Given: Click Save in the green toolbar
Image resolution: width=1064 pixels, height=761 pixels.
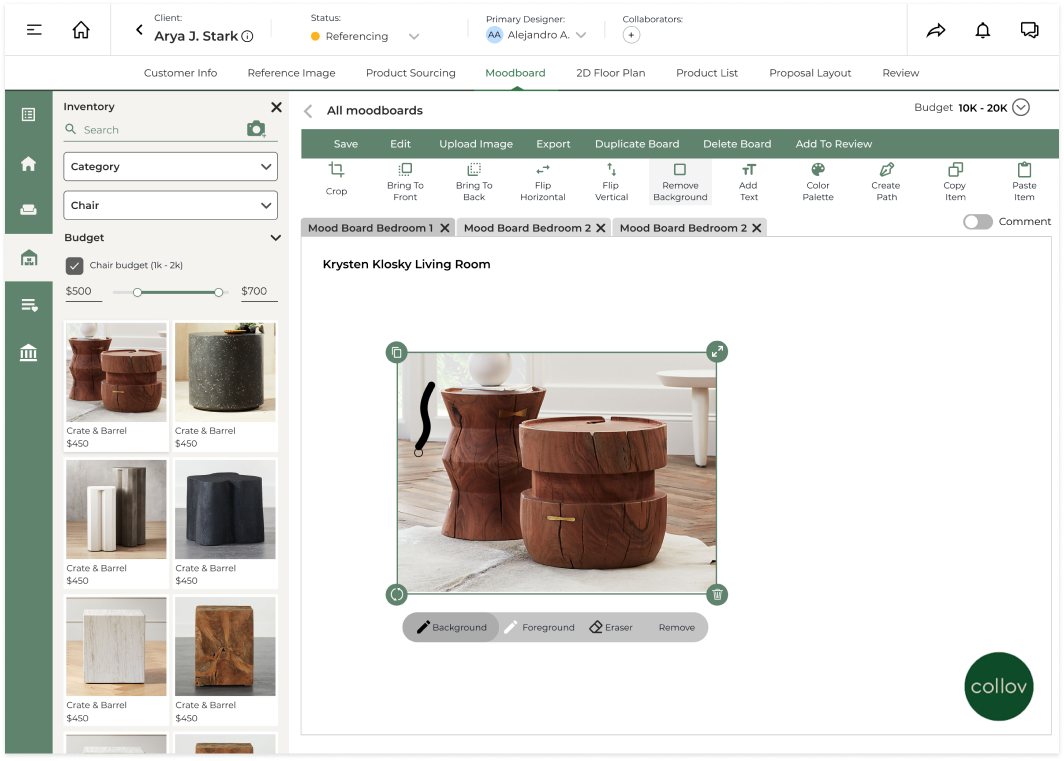Looking at the screenshot, I should tap(345, 144).
